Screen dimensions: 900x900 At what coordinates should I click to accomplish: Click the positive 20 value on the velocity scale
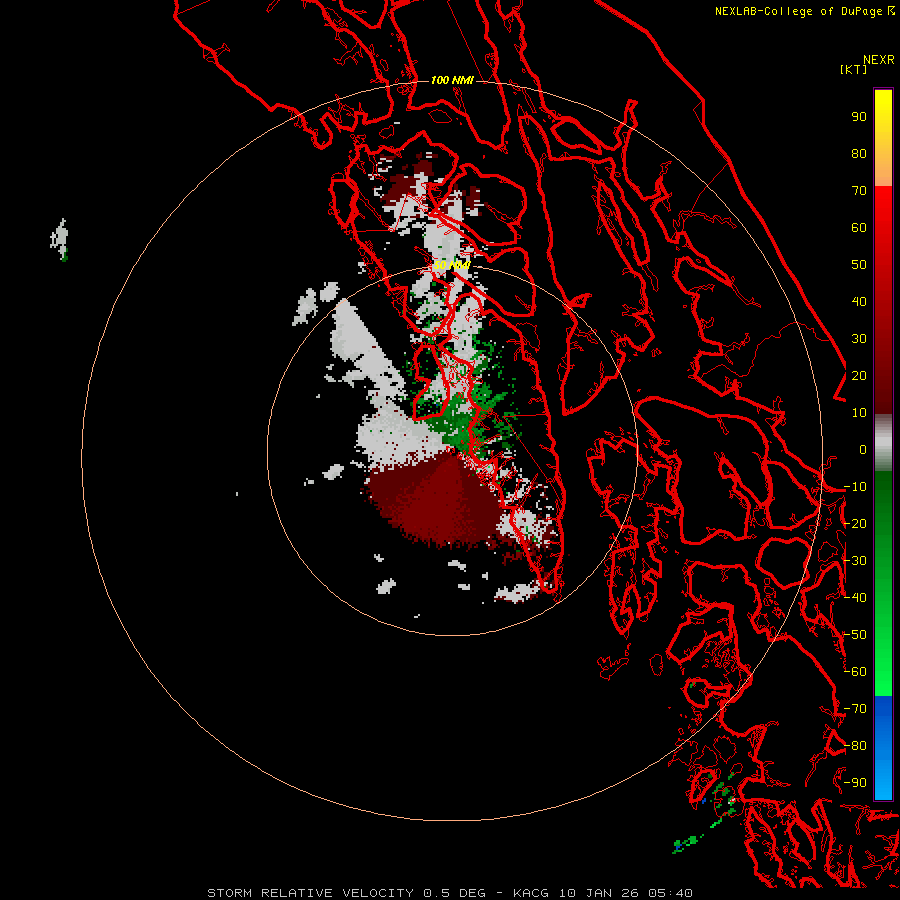point(859,375)
